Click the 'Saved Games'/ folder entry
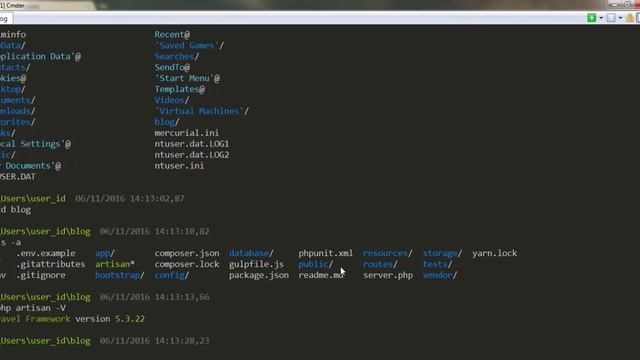The height and width of the screenshot is (360, 640). click(x=189, y=46)
